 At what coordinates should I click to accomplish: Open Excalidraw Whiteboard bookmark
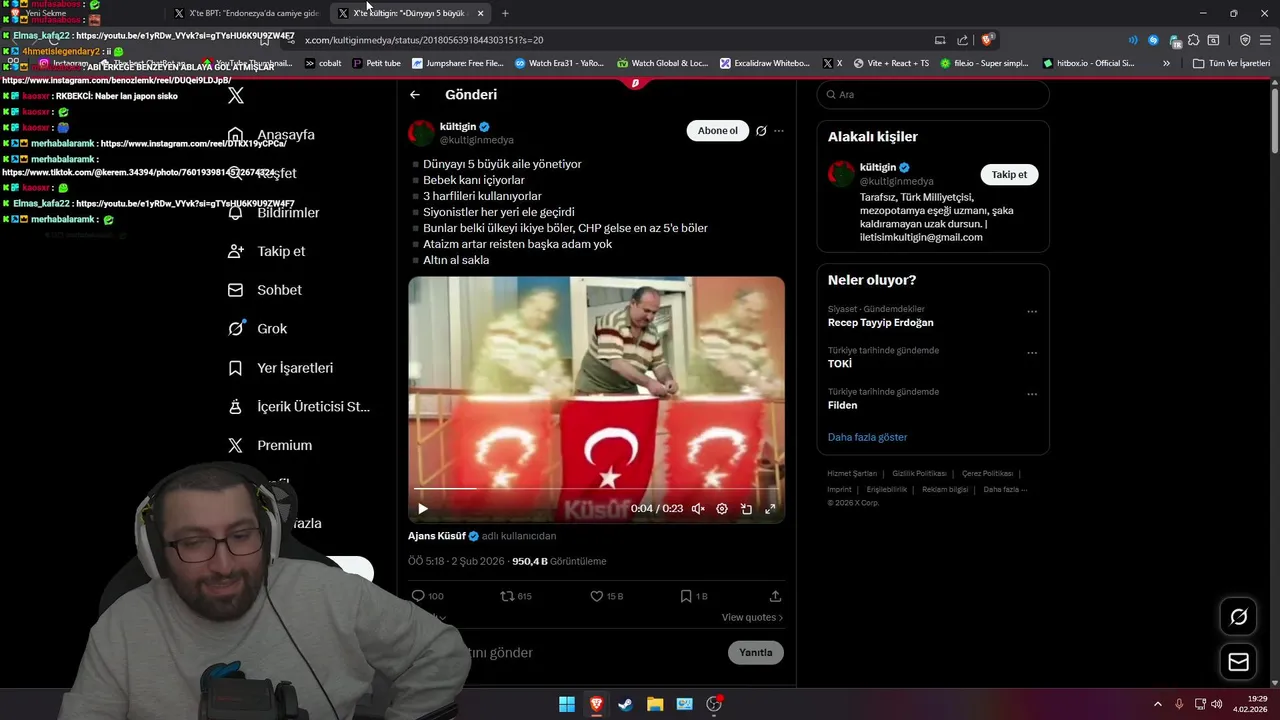764,63
